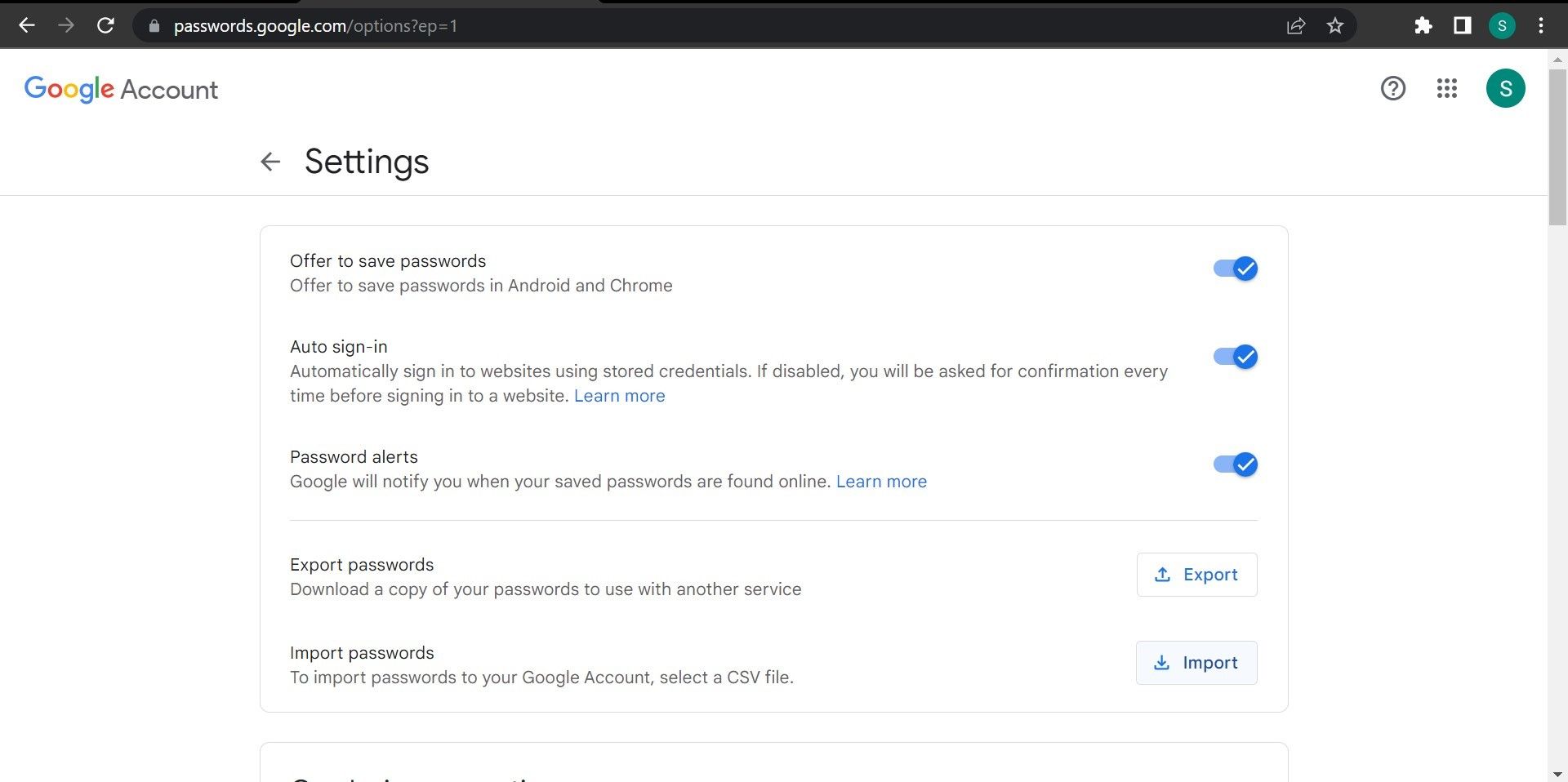Turn off Auto sign-in
1568x782 pixels.
click(1235, 356)
